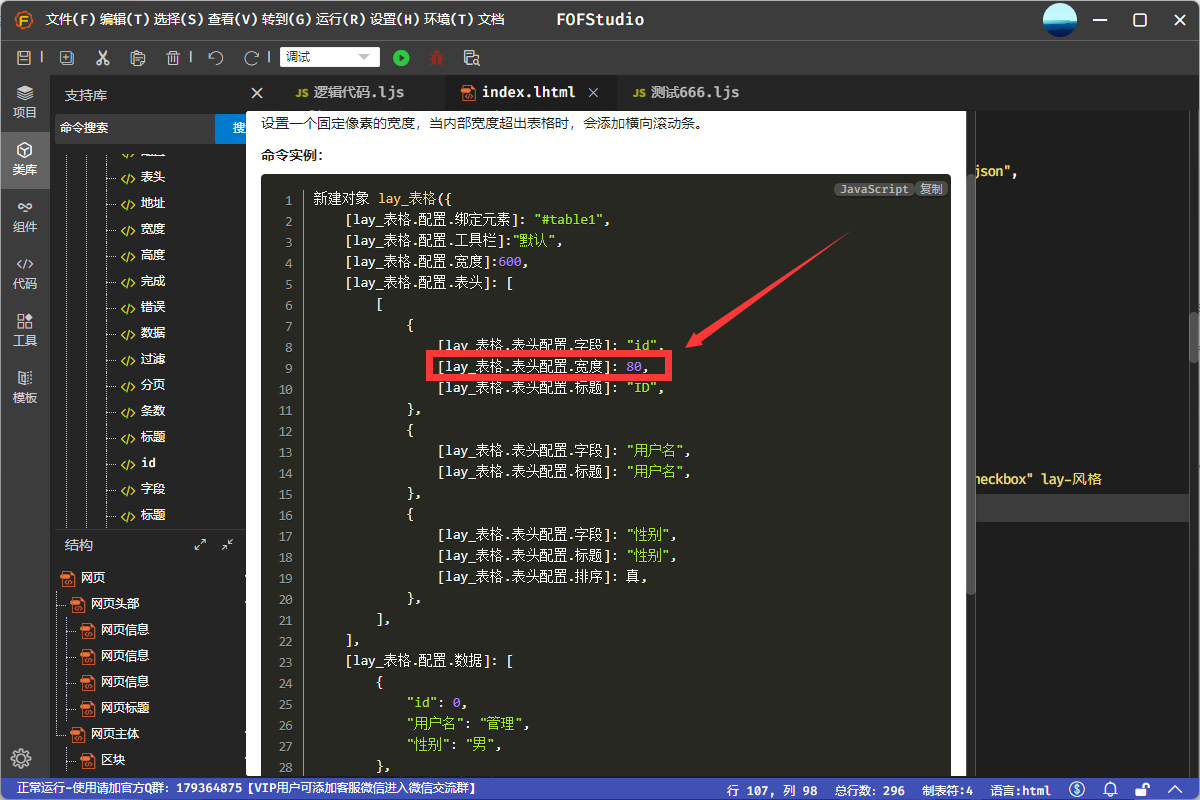The height and width of the screenshot is (800, 1200).
Task: Click the green run play button
Action: tap(401, 58)
